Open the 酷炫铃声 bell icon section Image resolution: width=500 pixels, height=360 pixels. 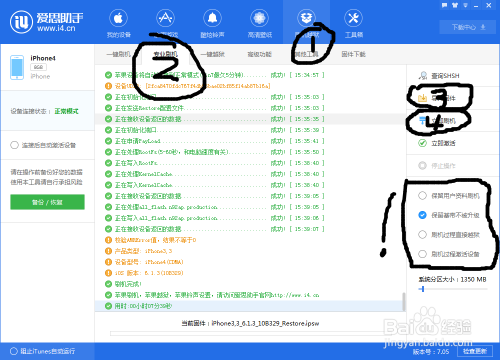click(x=212, y=18)
